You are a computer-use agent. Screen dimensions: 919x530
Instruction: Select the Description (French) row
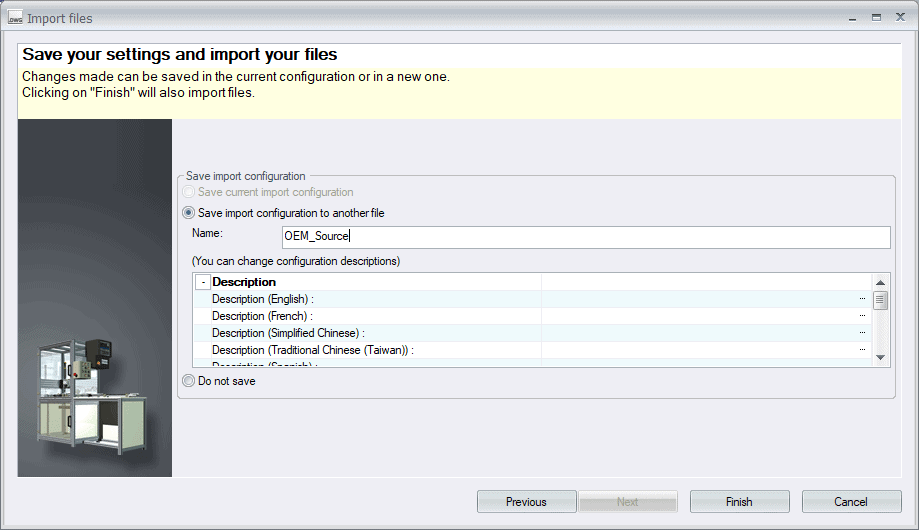coord(375,316)
